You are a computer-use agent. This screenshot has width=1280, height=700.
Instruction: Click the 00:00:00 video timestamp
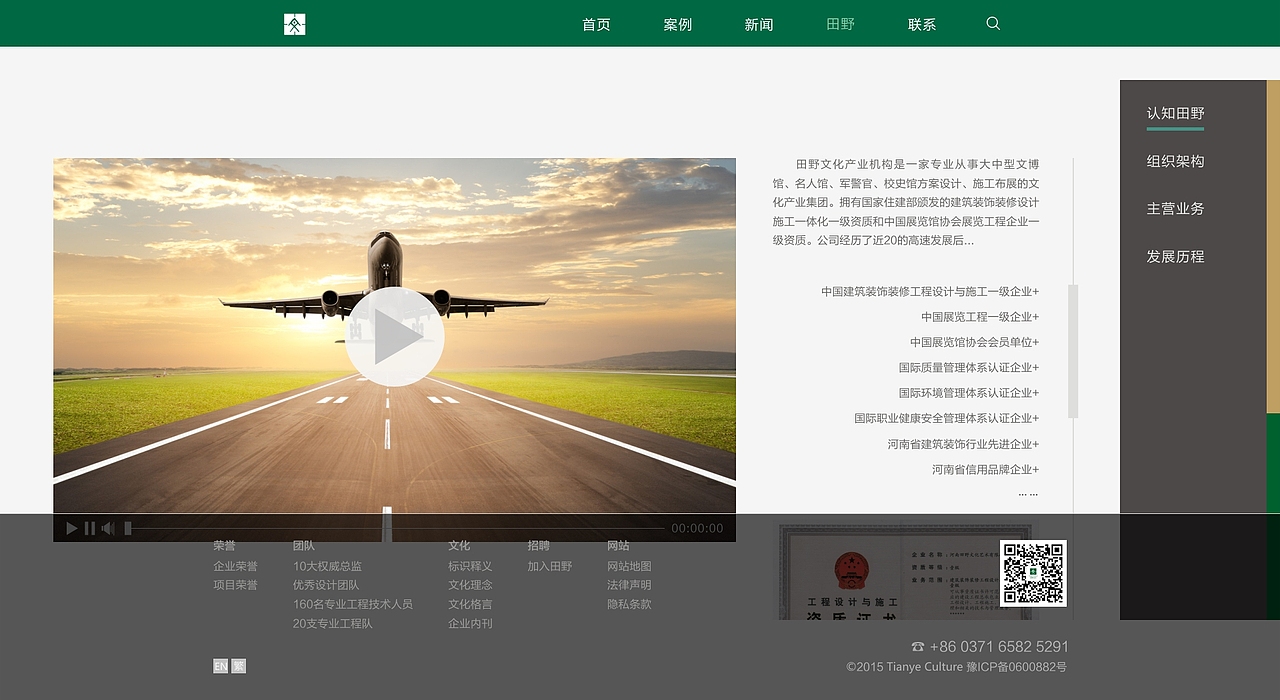[697, 528]
